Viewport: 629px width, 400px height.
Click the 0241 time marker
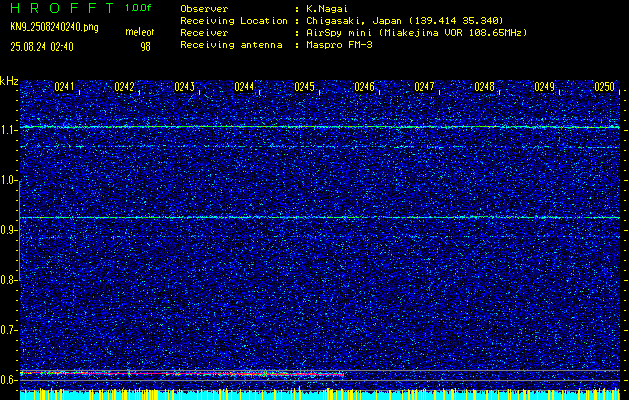pyautogui.click(x=64, y=87)
